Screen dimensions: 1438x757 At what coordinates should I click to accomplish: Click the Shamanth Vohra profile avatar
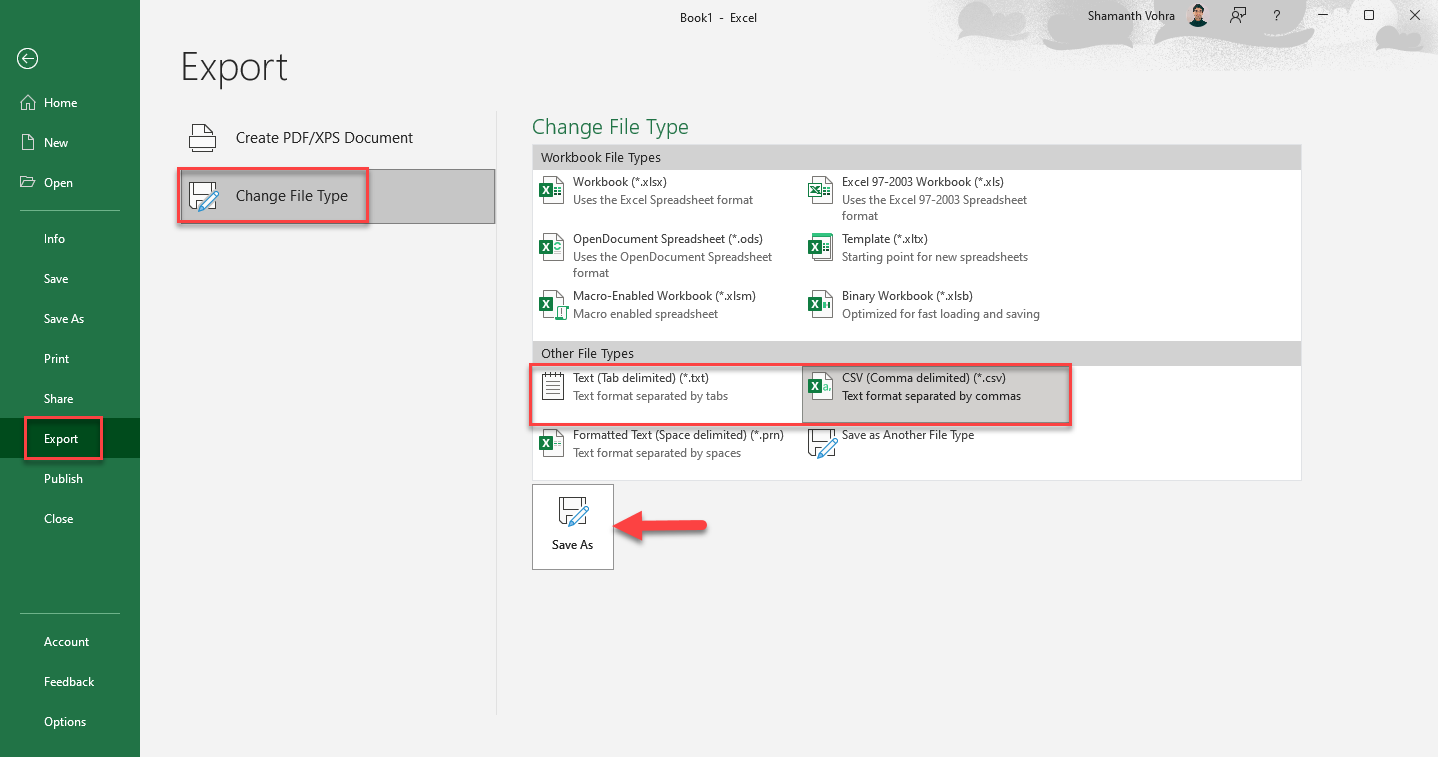click(x=1199, y=15)
